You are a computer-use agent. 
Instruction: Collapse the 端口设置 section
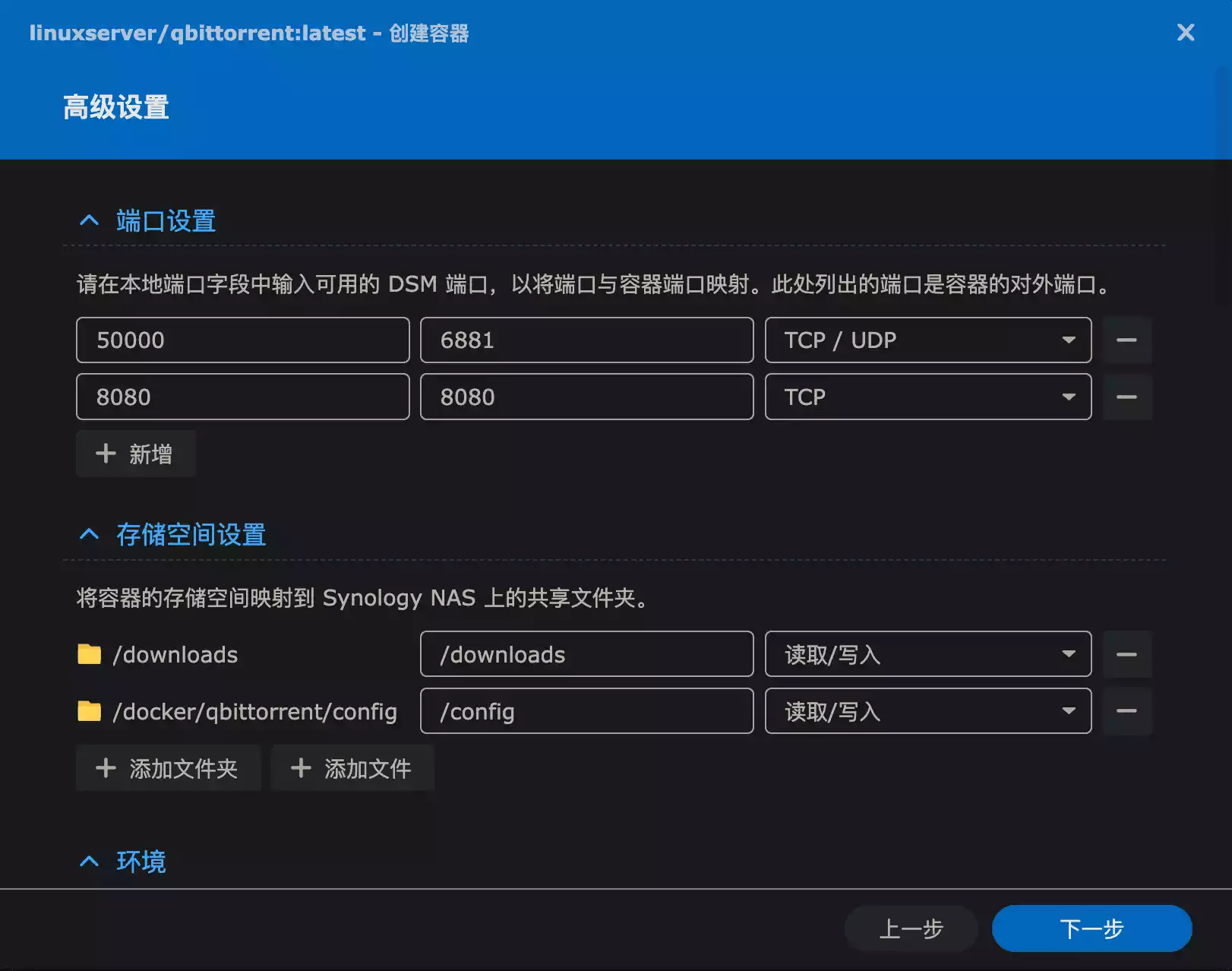click(90, 221)
